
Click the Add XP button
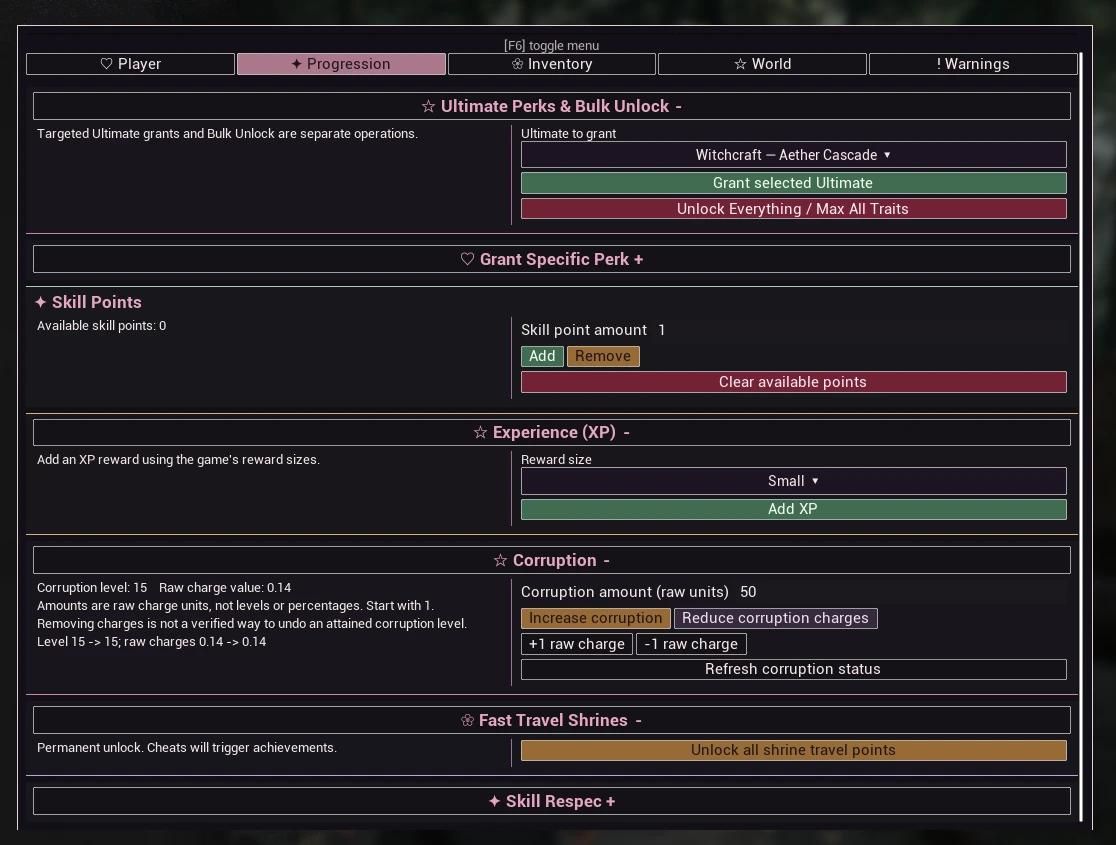(794, 509)
